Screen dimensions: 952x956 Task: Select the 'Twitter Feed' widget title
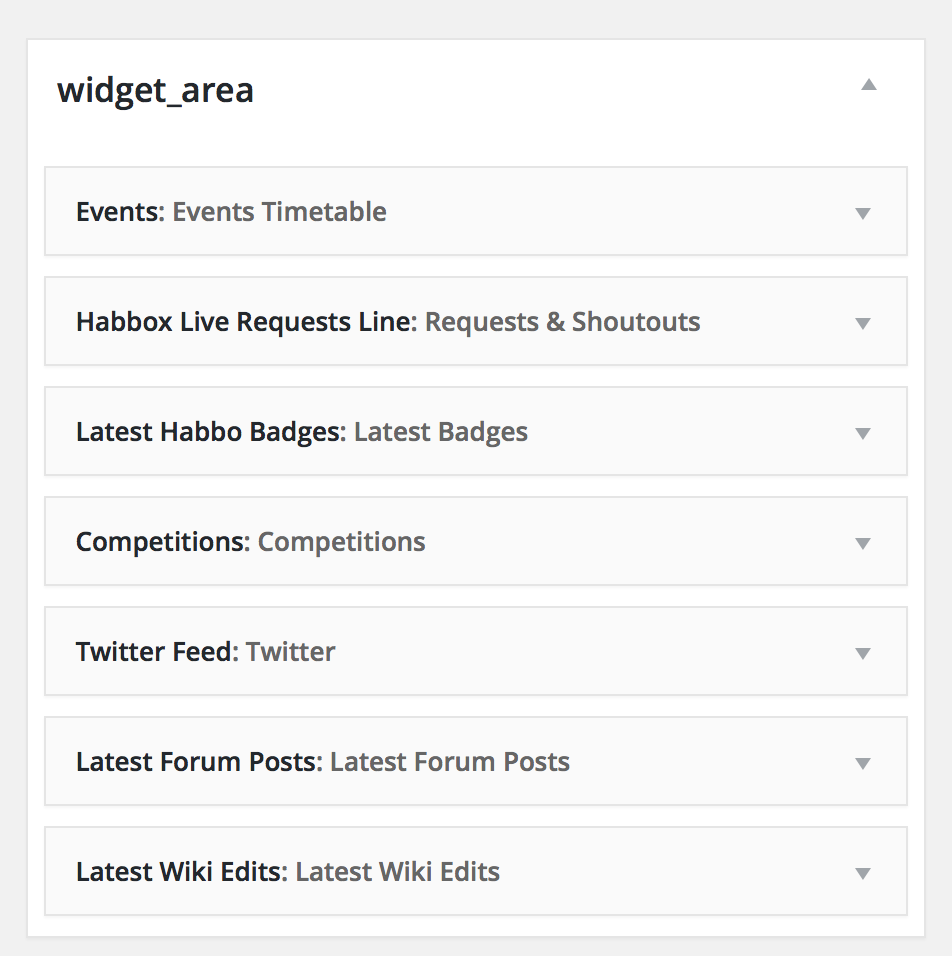(153, 652)
